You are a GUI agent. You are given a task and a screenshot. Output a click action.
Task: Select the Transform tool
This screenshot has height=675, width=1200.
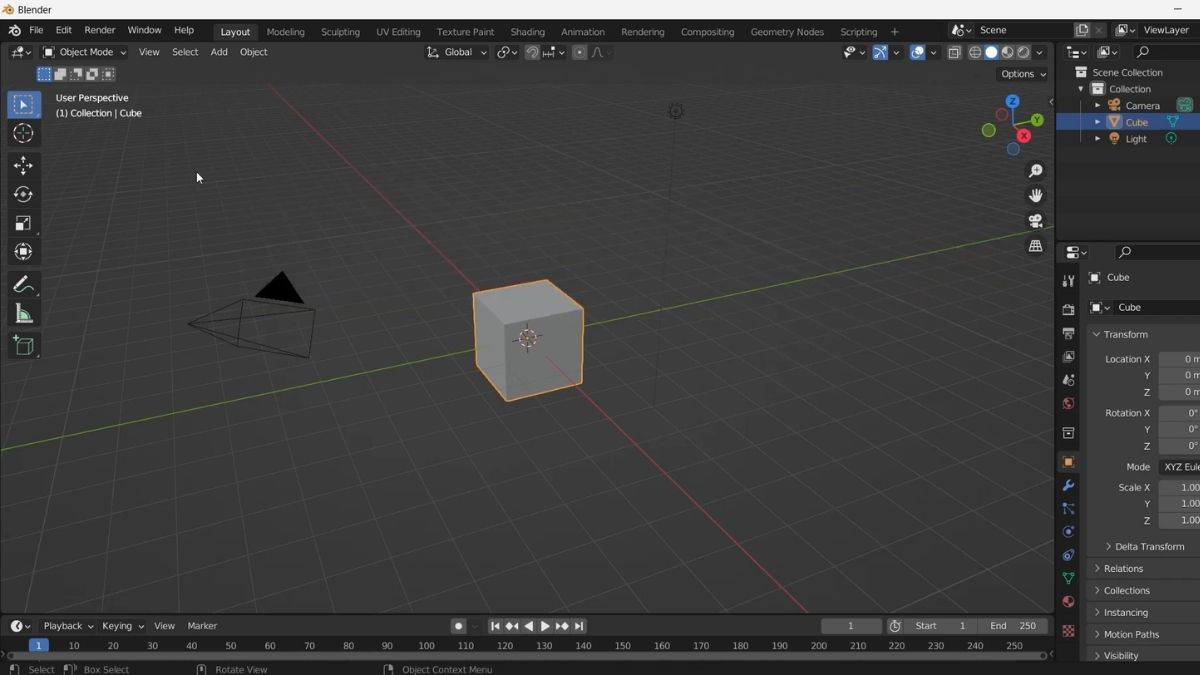24,252
